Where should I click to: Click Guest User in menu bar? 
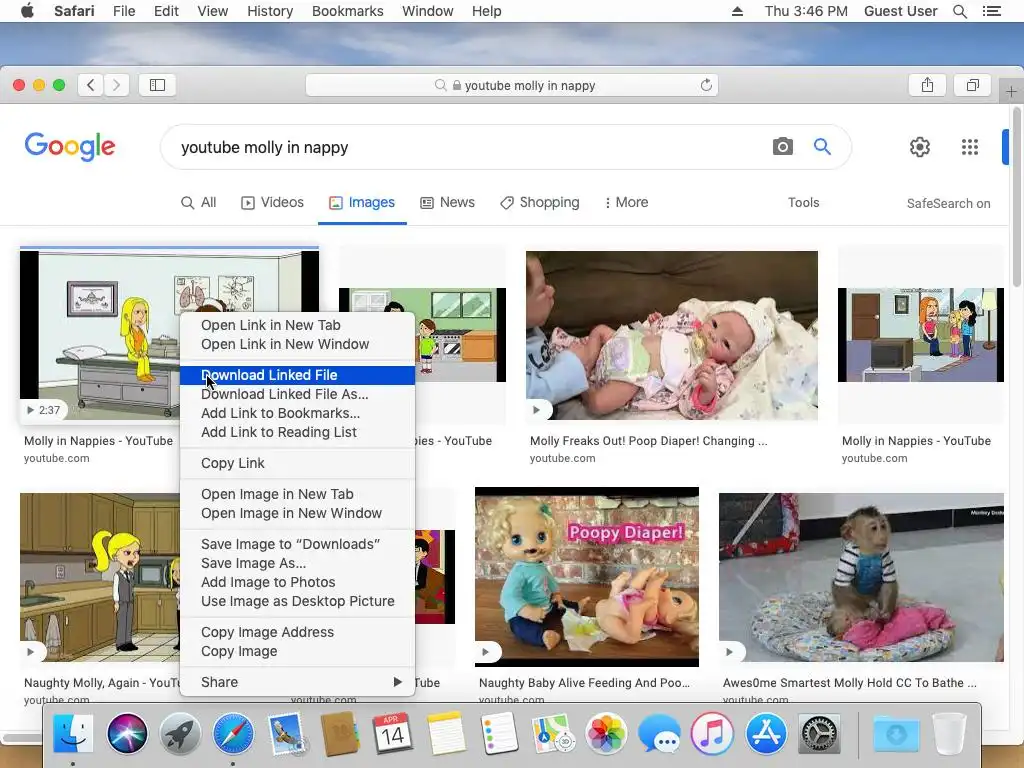pyautogui.click(x=901, y=11)
